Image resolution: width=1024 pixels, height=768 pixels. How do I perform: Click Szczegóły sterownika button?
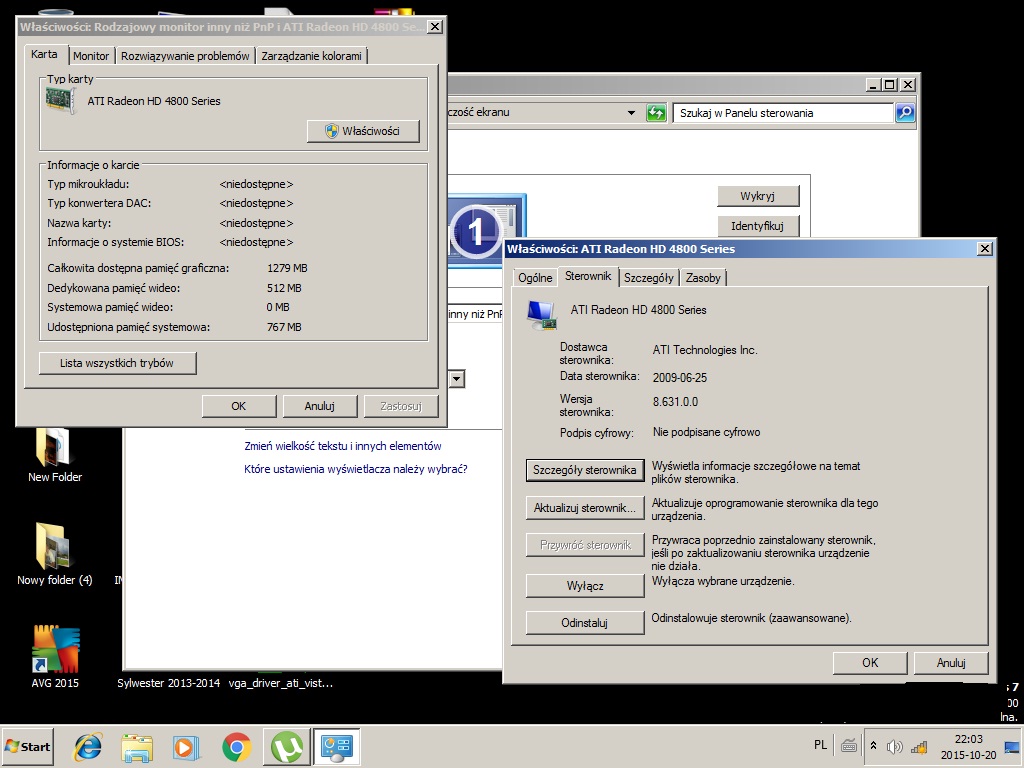(584, 470)
